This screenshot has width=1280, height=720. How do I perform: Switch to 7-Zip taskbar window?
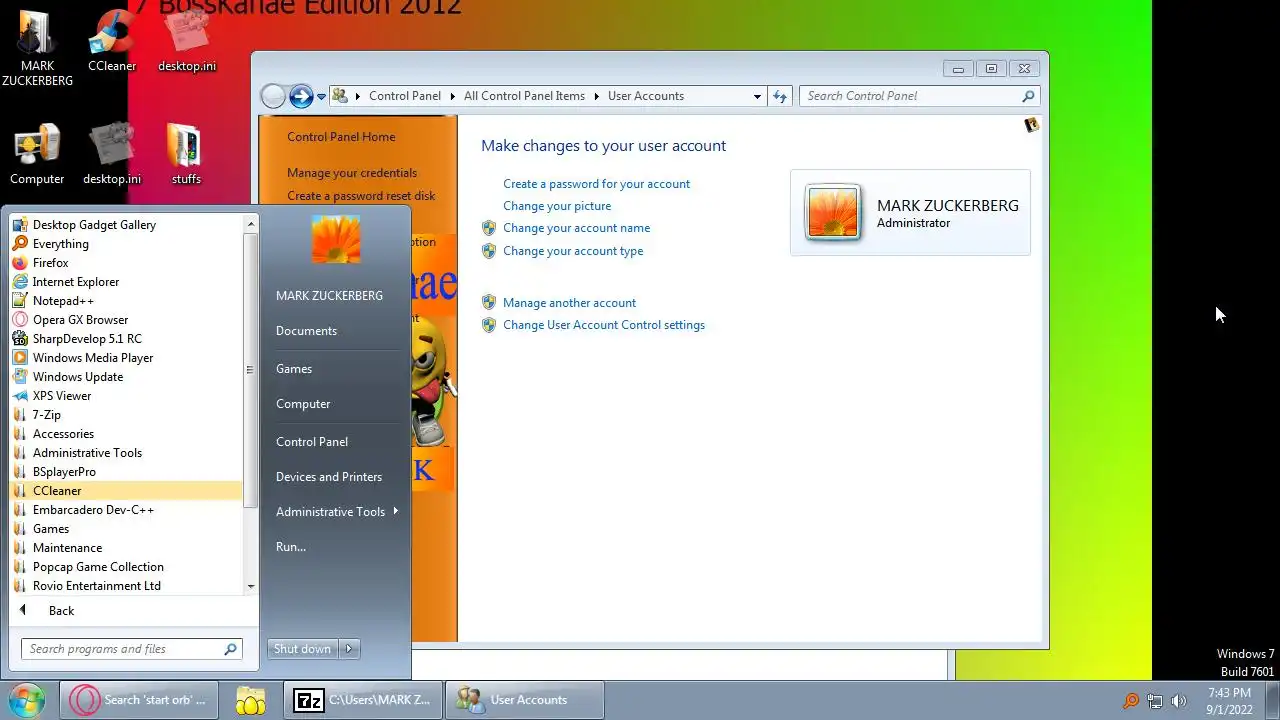[362, 700]
